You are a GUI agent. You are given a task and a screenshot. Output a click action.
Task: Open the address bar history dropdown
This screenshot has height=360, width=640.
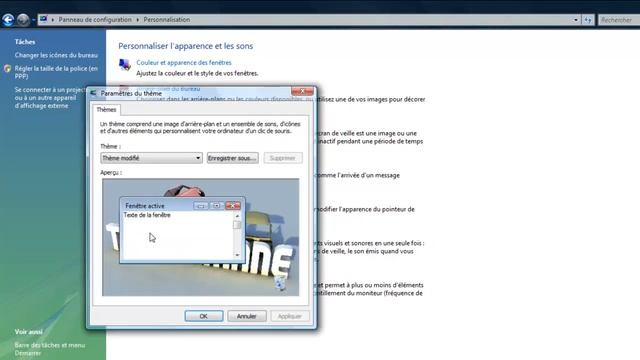576,20
